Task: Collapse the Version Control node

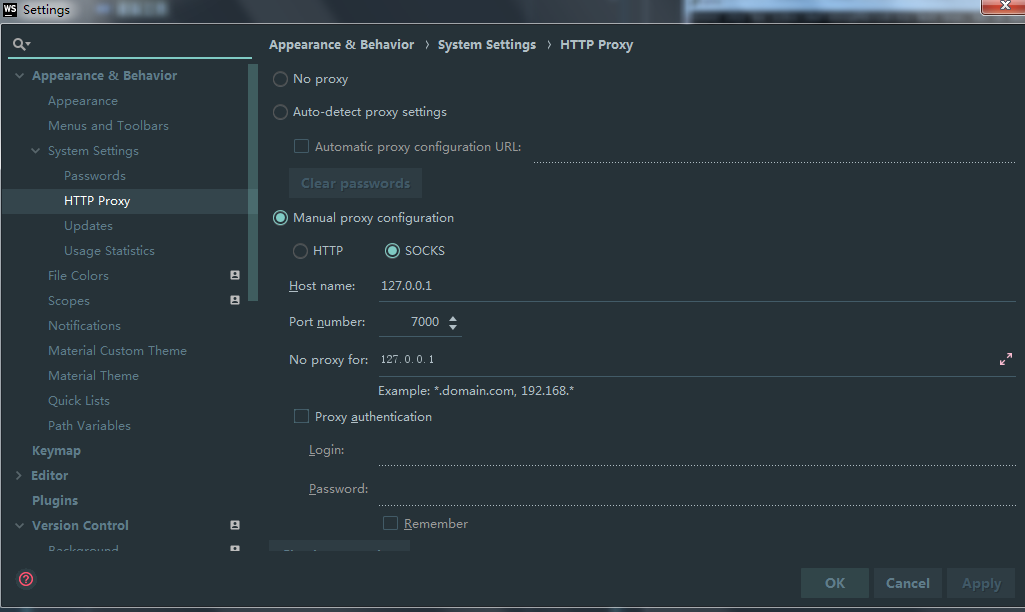Action: (19, 525)
